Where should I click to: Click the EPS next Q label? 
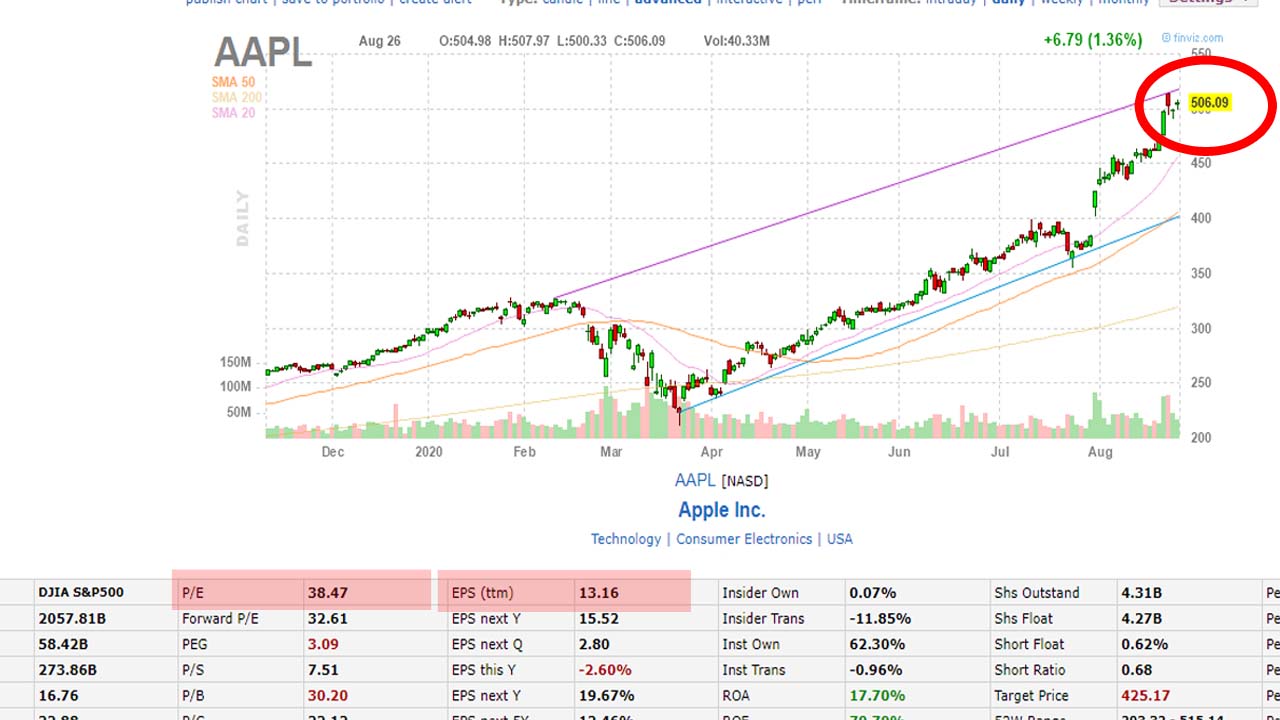click(x=487, y=645)
